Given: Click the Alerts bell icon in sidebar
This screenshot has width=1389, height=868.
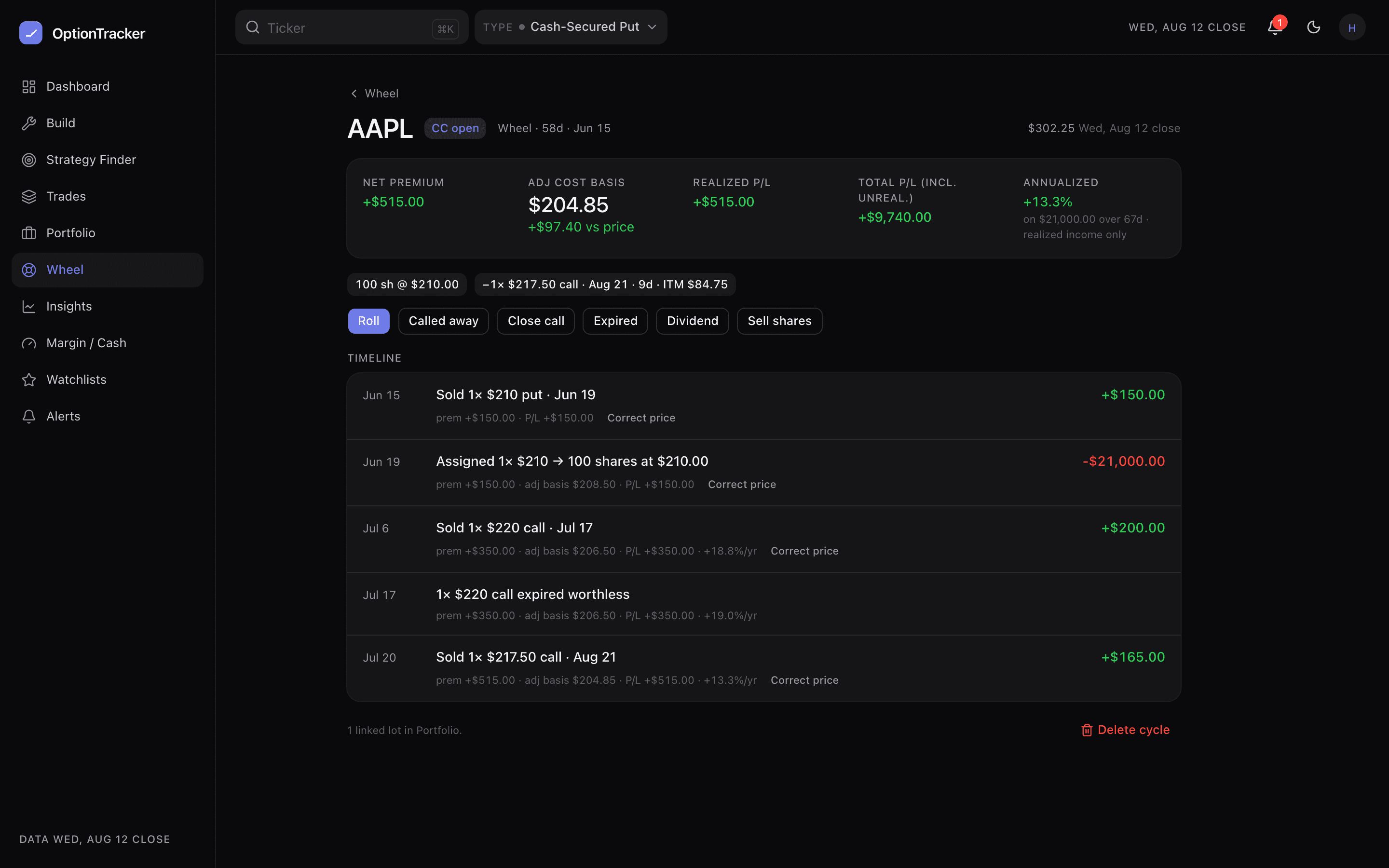Looking at the screenshot, I should pyautogui.click(x=29, y=417).
